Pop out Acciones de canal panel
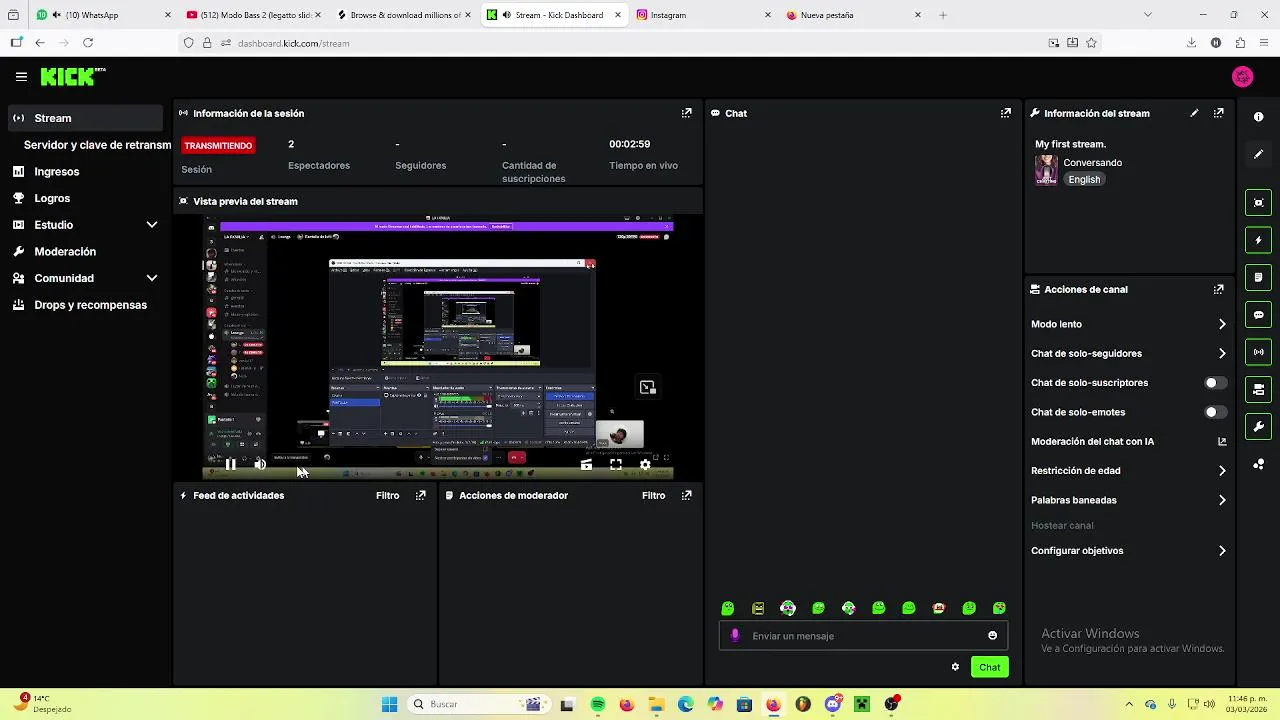 1218,289
